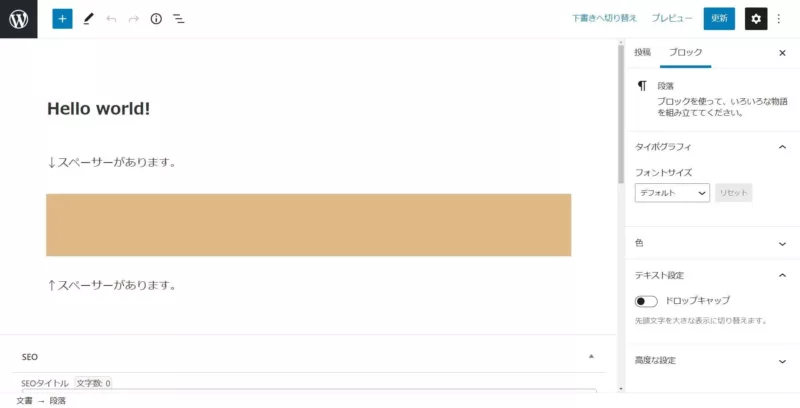Open the フォントサイズ デフォルト dropdown
Viewport: 800px width, 408px height.
(x=672, y=193)
